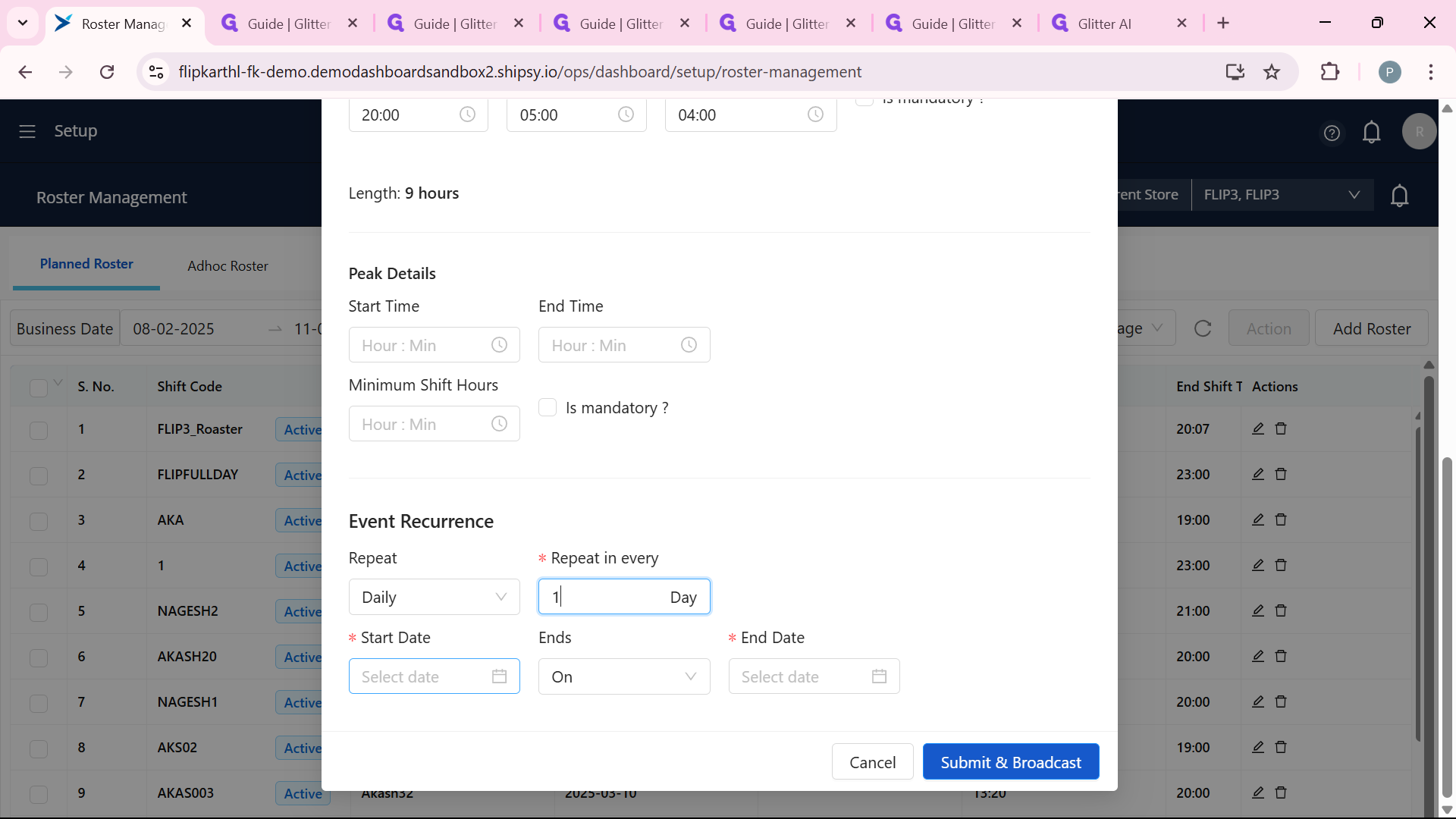Open a new browser tab
1456x819 pixels.
click(1223, 23)
